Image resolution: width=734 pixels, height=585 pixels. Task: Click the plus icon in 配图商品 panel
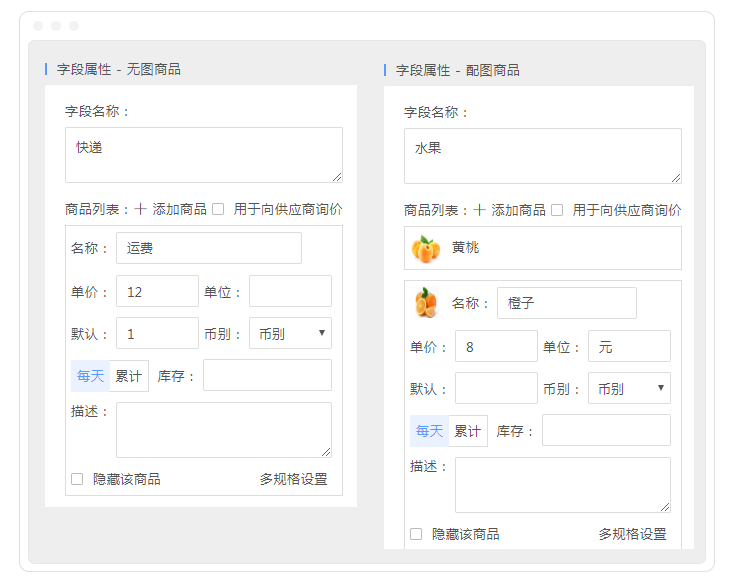point(480,210)
